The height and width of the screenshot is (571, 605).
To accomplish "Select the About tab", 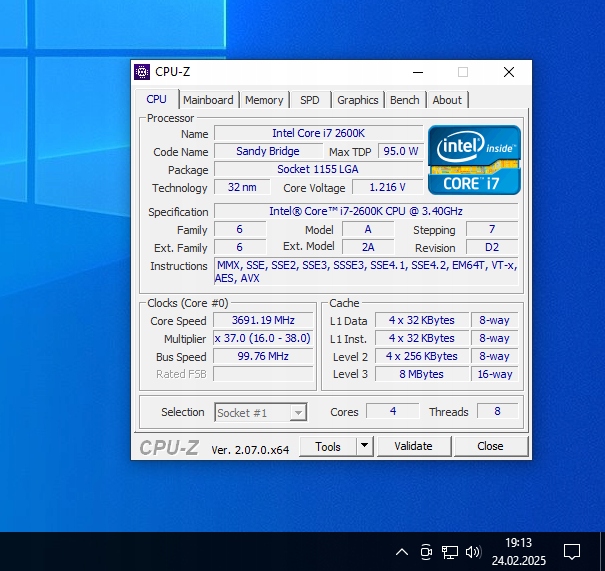I will (x=447, y=100).
